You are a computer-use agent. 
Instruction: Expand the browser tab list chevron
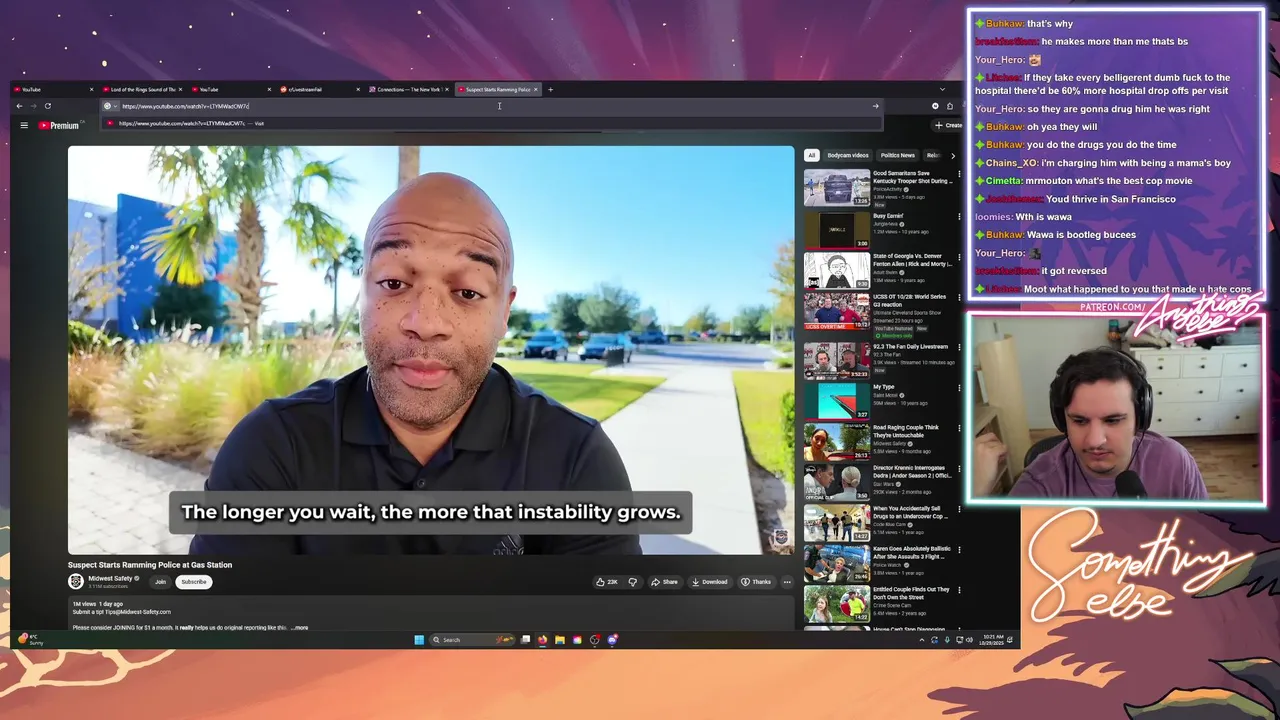coord(941,89)
